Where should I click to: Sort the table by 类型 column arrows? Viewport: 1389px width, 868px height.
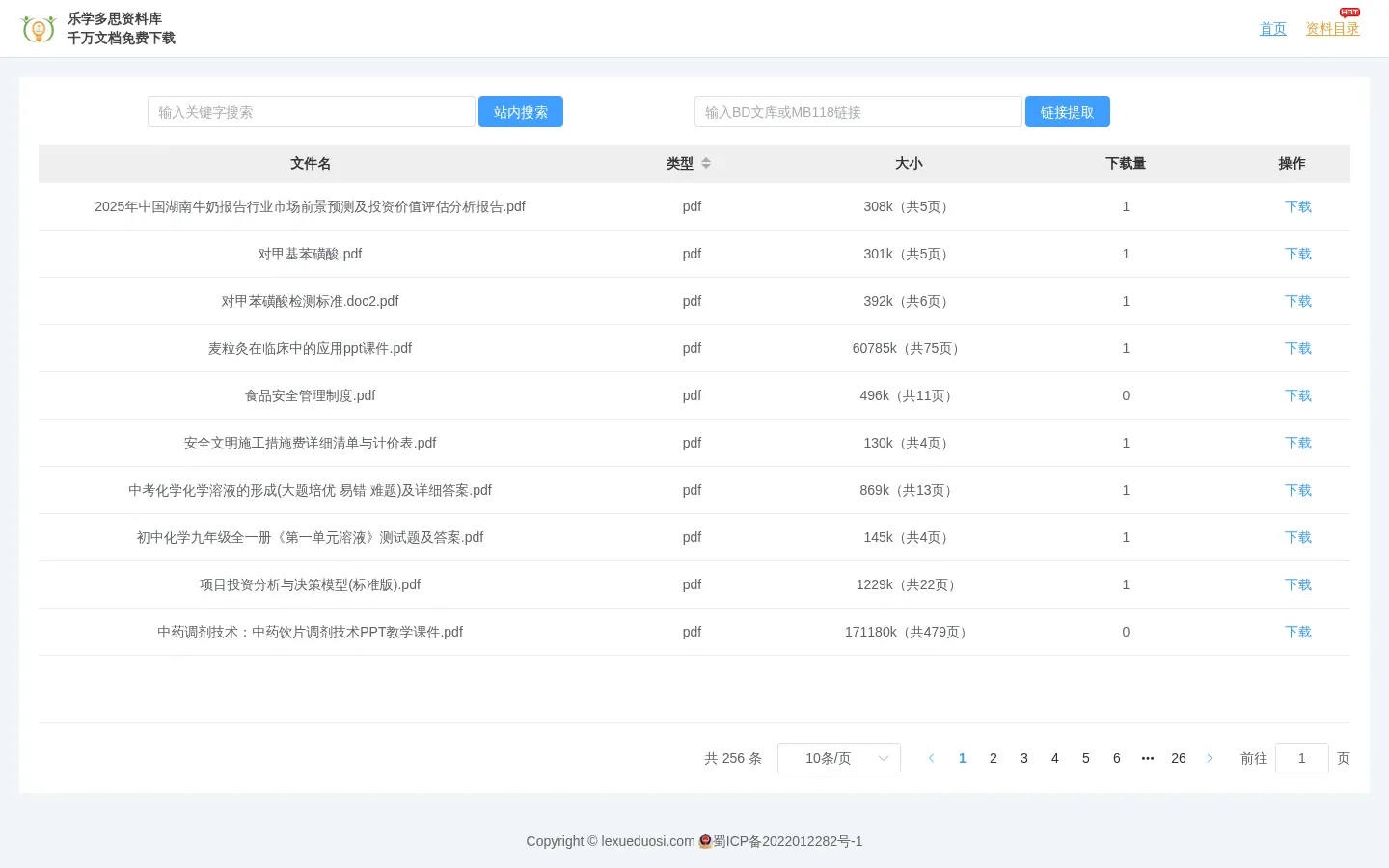(x=706, y=164)
